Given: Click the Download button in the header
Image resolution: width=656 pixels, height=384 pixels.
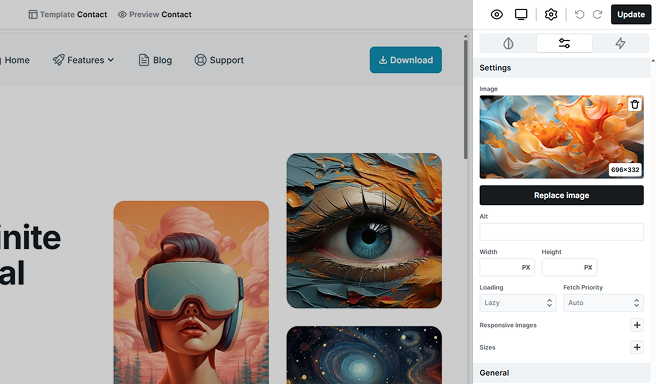Looking at the screenshot, I should coord(405,60).
